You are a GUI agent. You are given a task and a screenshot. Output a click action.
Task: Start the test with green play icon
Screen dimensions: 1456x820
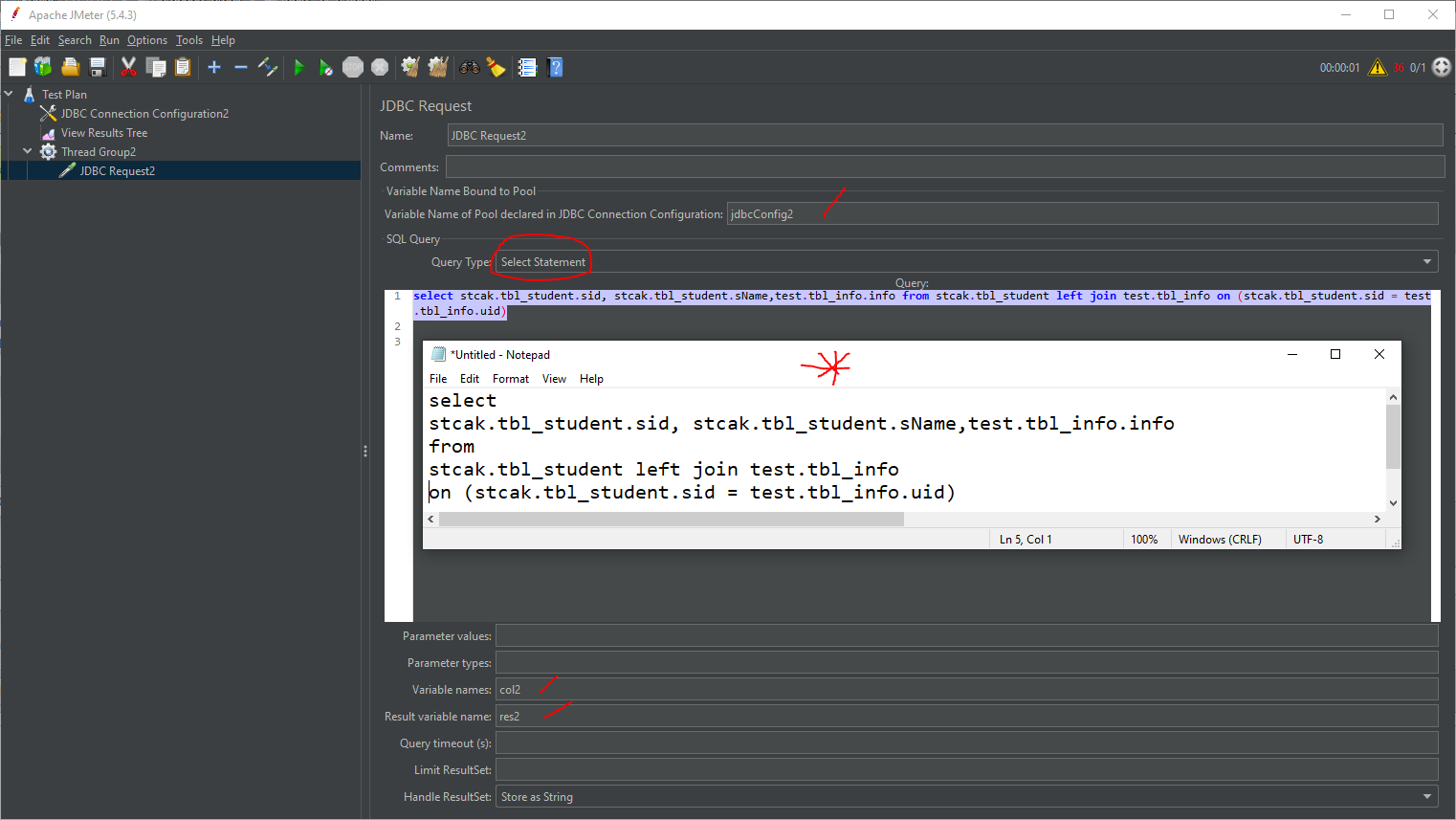coord(299,67)
